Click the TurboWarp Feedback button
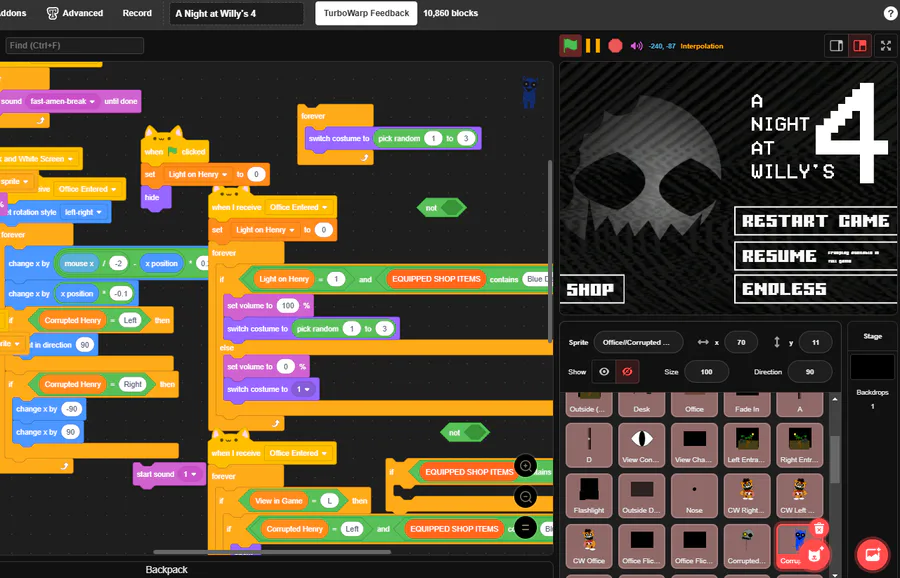The width and height of the screenshot is (900, 578). point(366,13)
